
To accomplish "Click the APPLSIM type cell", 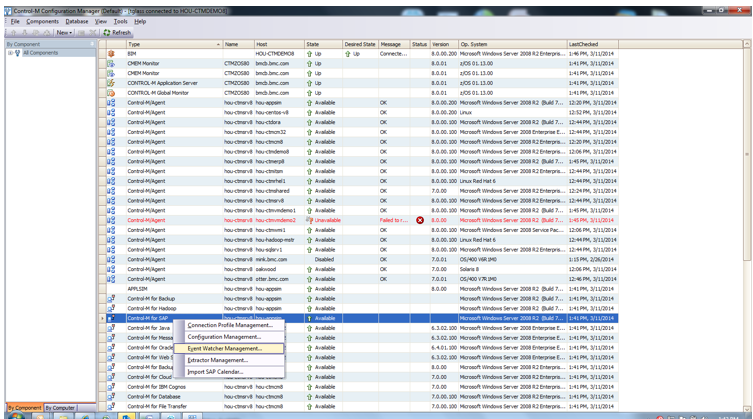I will [x=174, y=289].
